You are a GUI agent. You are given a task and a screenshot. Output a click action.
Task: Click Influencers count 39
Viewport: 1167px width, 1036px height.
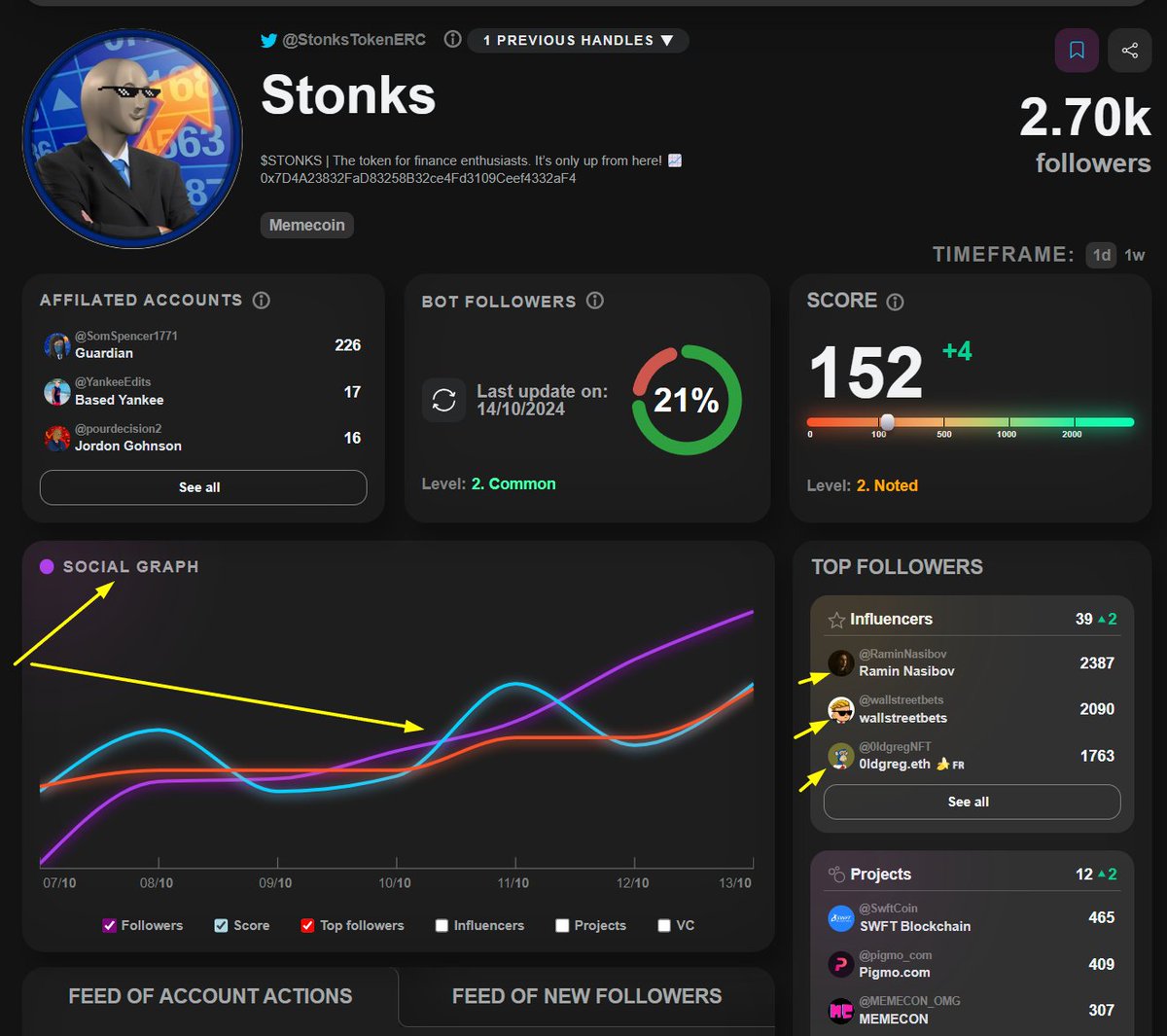point(1083,620)
